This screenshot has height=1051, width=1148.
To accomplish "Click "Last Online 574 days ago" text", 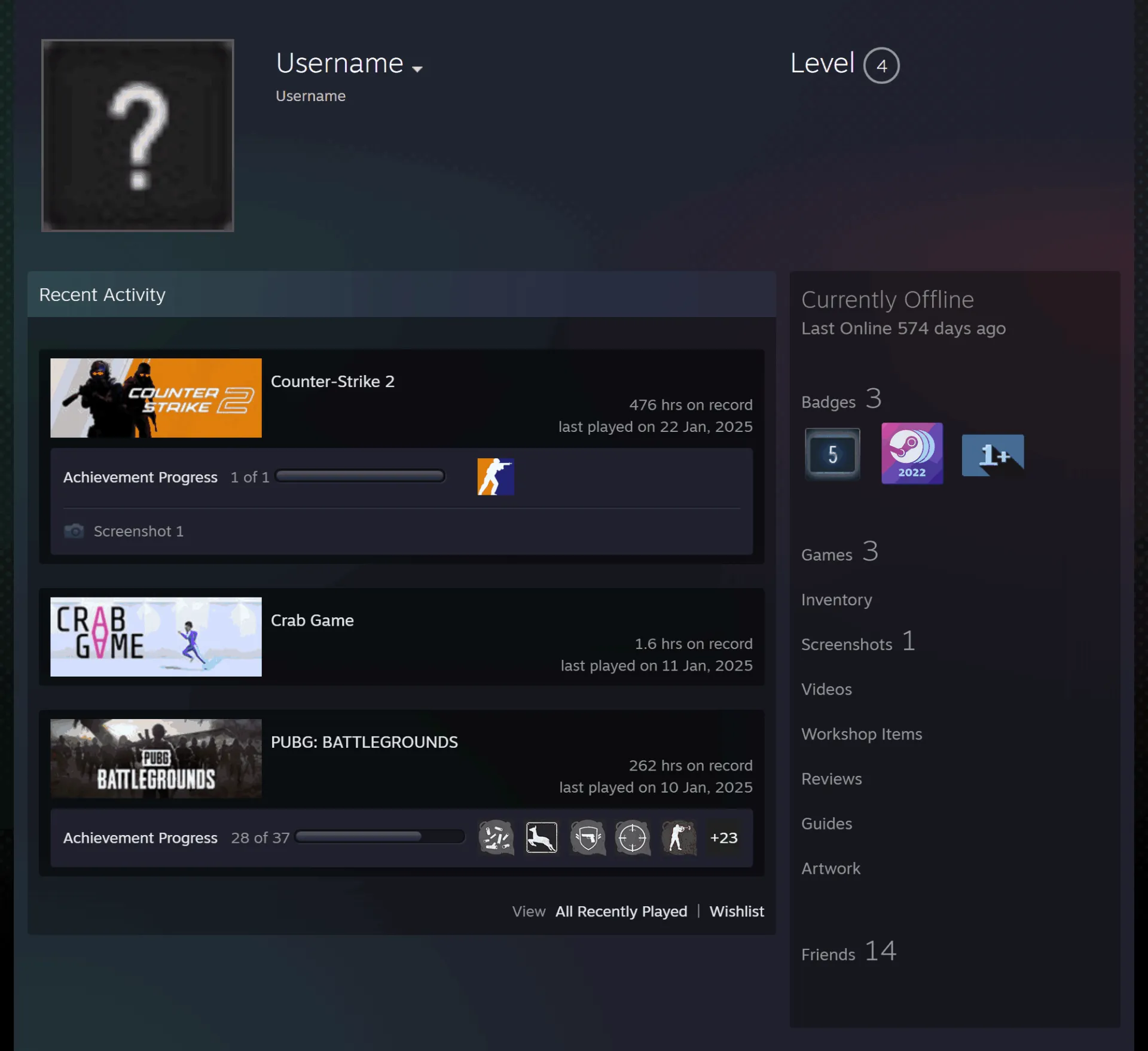I will tap(903, 328).
